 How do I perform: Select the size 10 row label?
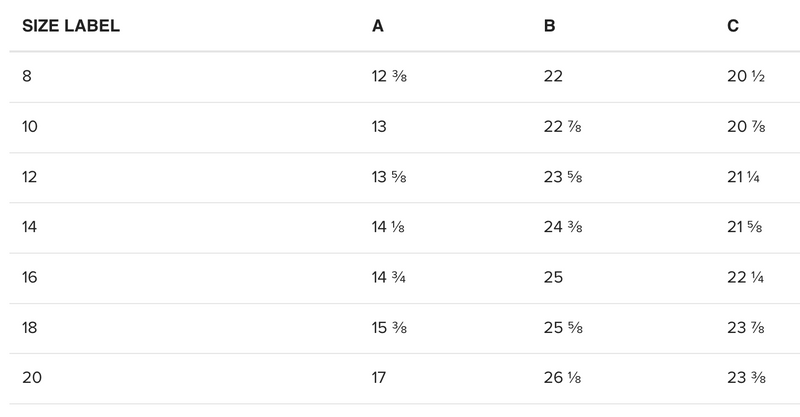click(30, 127)
